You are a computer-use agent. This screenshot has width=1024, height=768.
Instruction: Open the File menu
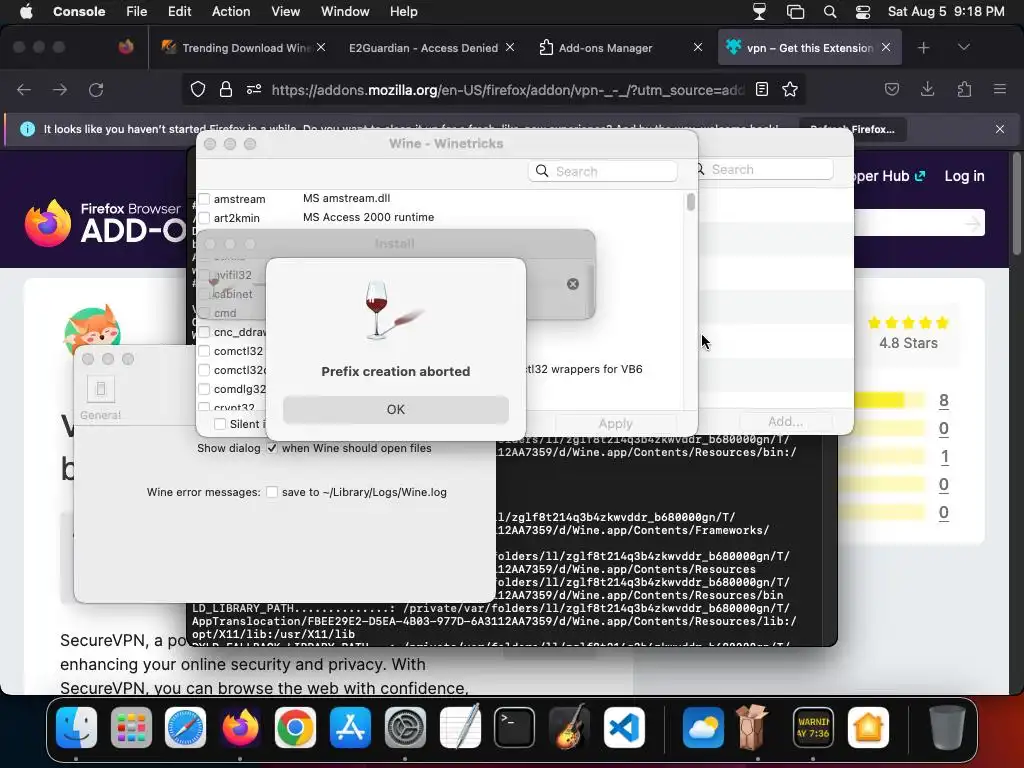[136, 11]
